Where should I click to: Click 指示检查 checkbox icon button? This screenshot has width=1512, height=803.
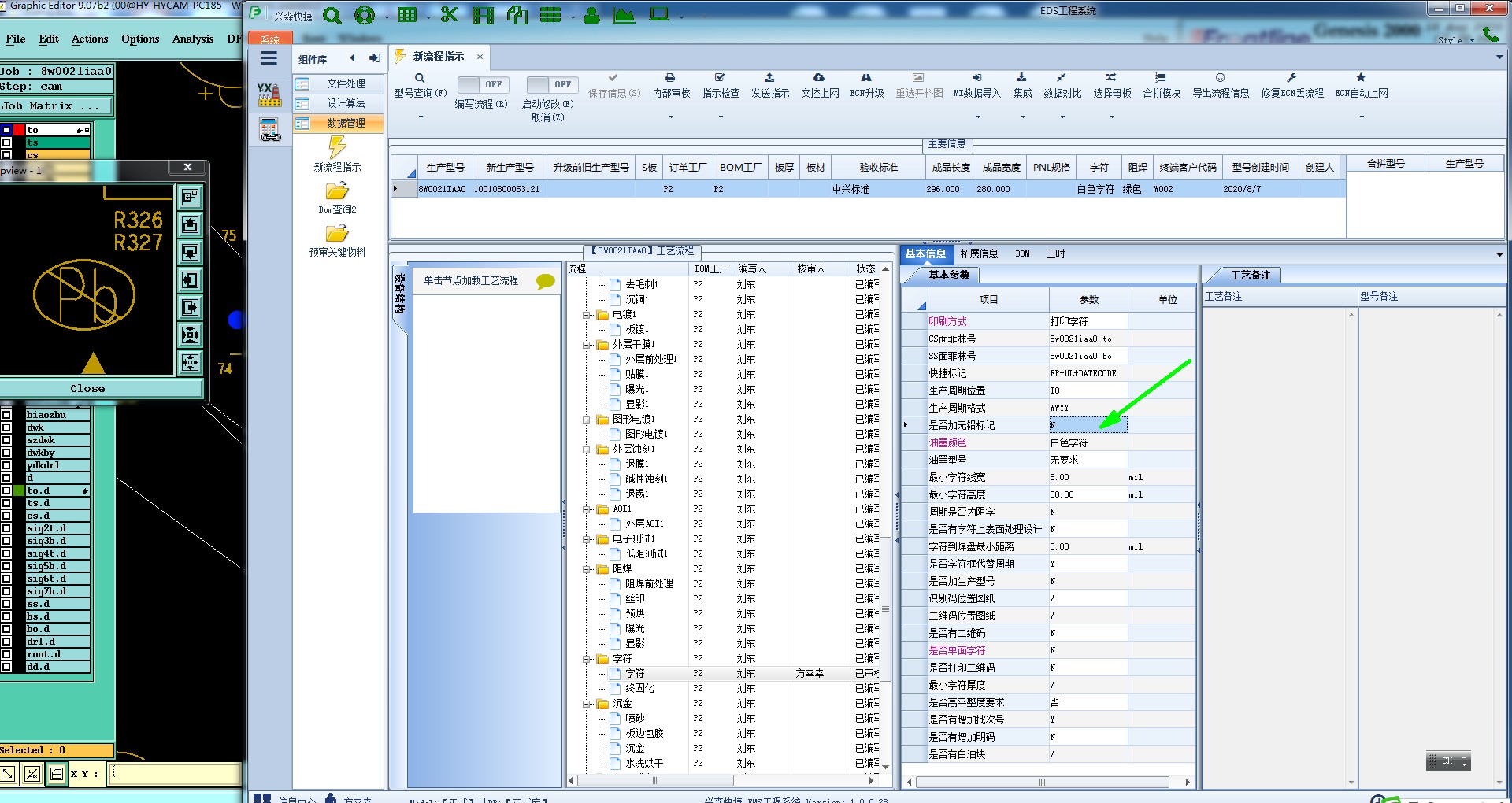coord(721,86)
